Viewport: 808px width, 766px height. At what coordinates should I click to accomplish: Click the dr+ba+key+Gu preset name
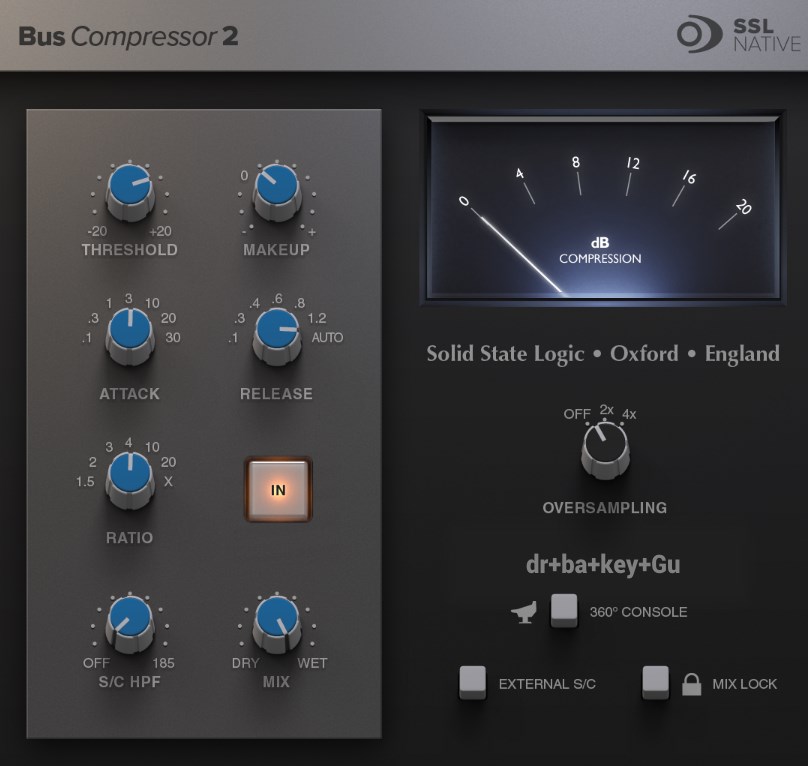pos(603,565)
